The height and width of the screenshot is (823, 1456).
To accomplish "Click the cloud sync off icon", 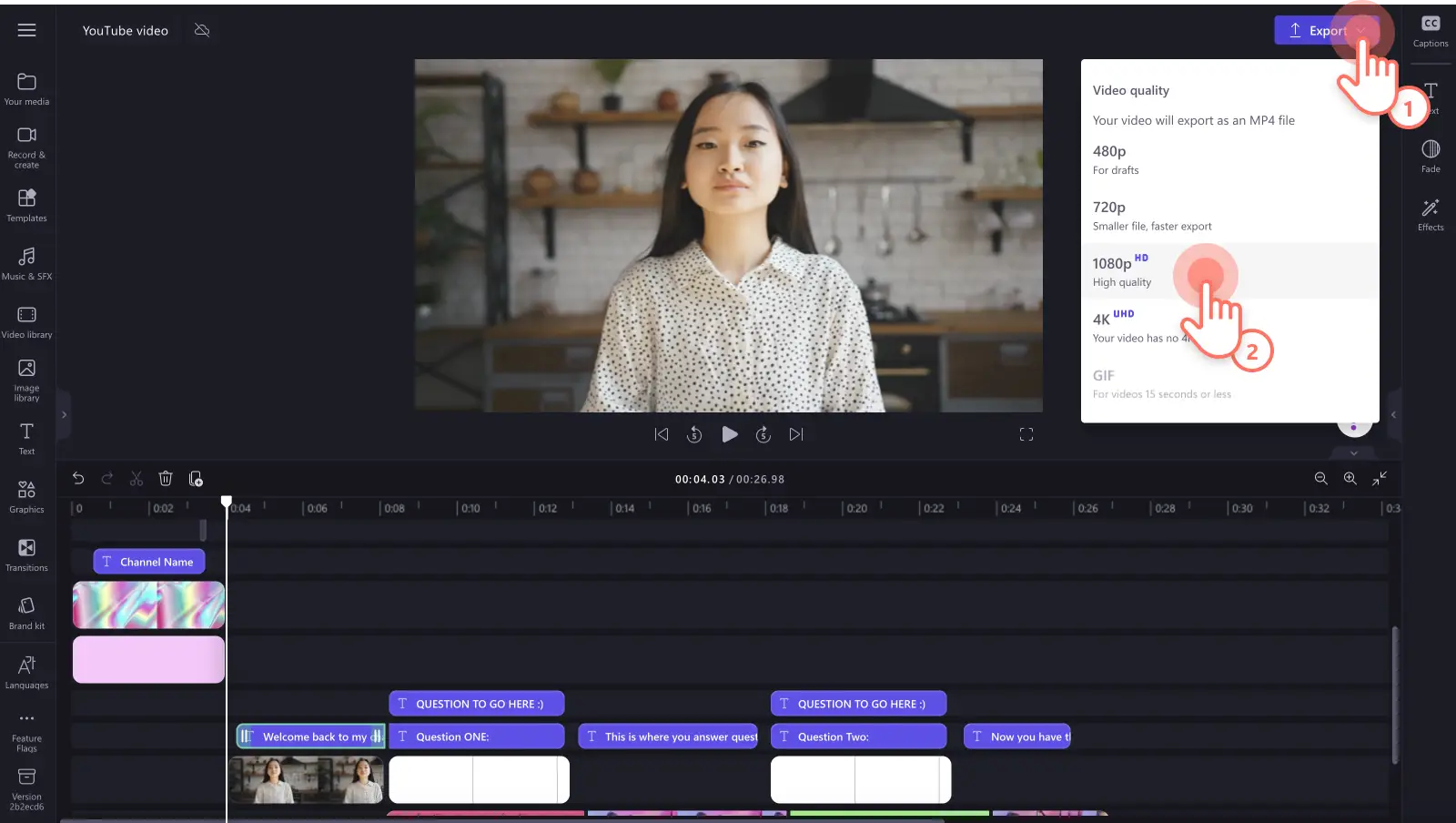I will (202, 30).
